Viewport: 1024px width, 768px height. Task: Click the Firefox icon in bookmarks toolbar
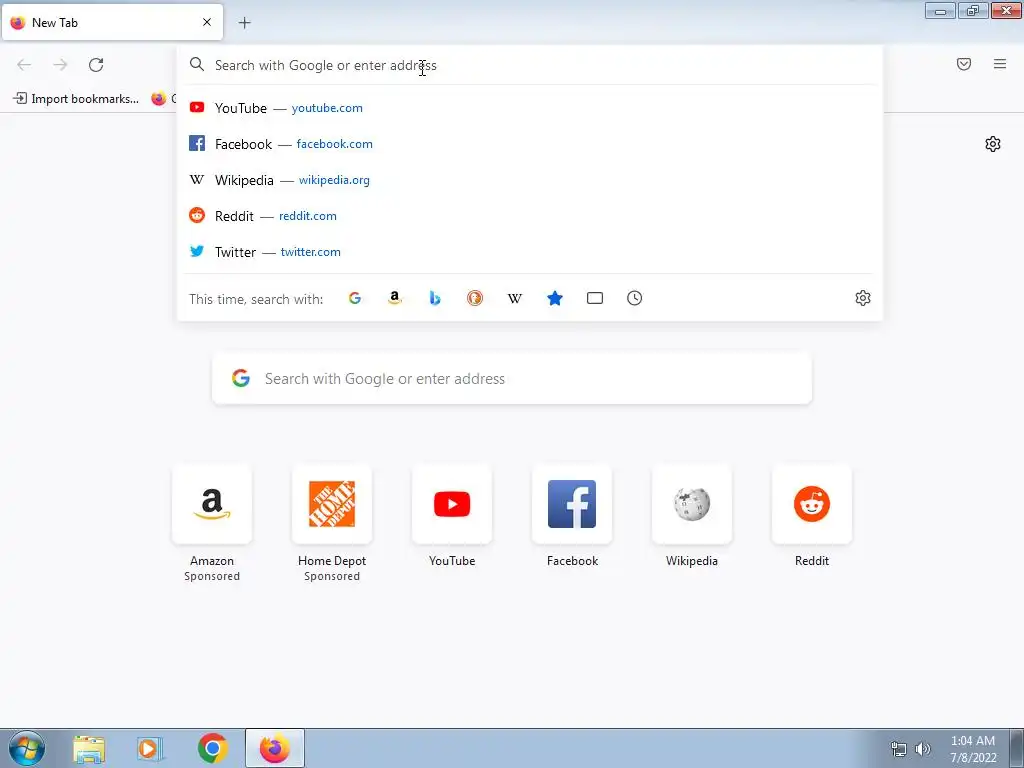(159, 99)
